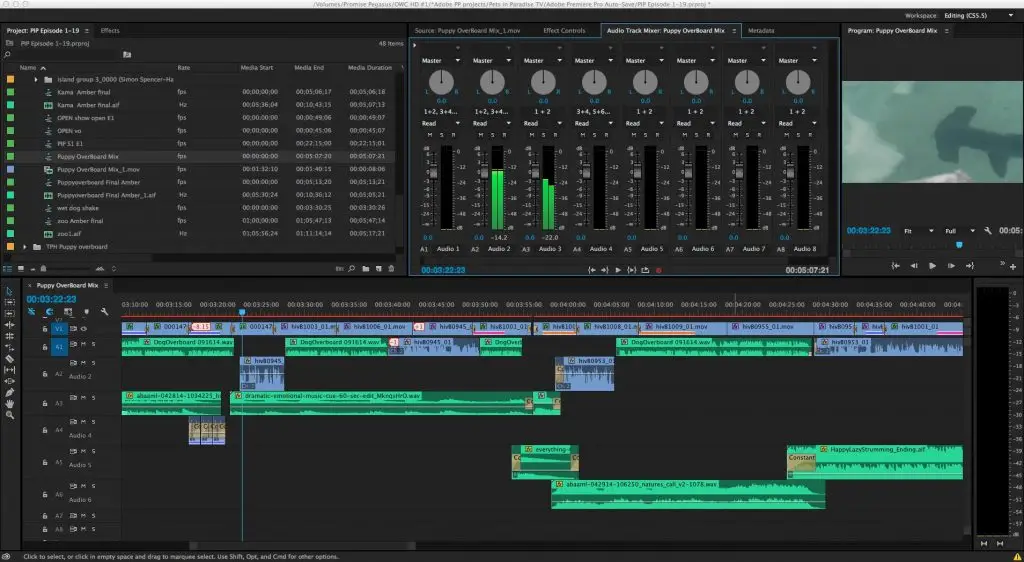The width and height of the screenshot is (1024, 562).
Task: Click the HappyLazyStrumming_Ending.aif clip
Action: tap(874, 462)
